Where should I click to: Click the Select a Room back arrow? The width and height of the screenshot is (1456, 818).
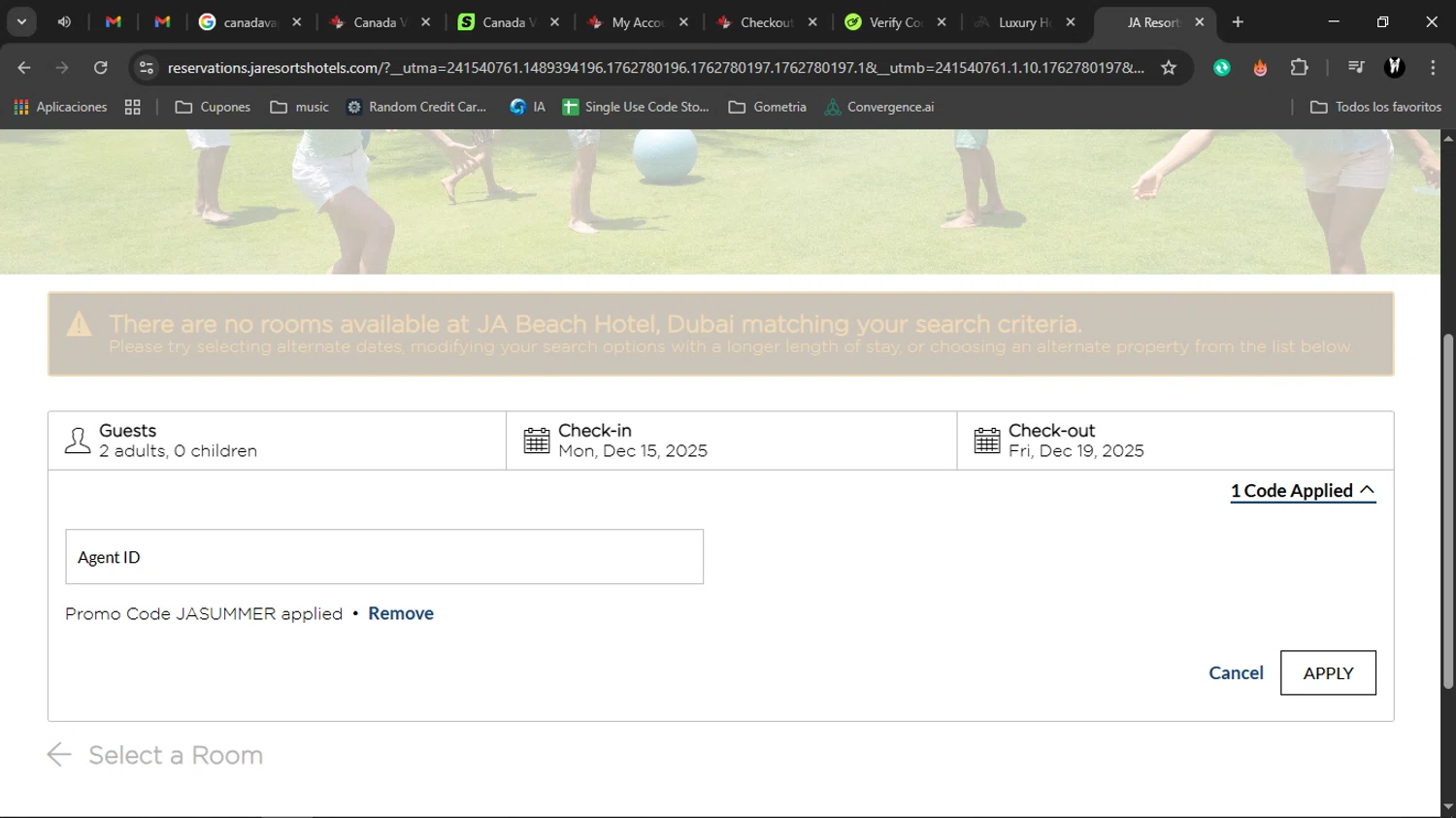click(x=59, y=755)
